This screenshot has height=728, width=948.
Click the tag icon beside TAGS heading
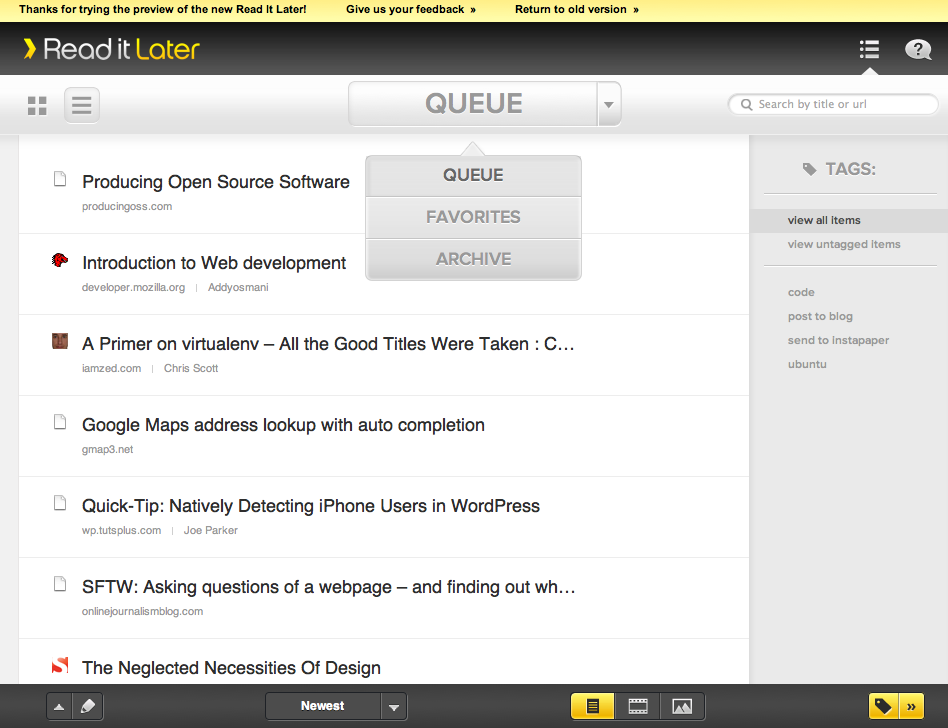click(x=810, y=169)
